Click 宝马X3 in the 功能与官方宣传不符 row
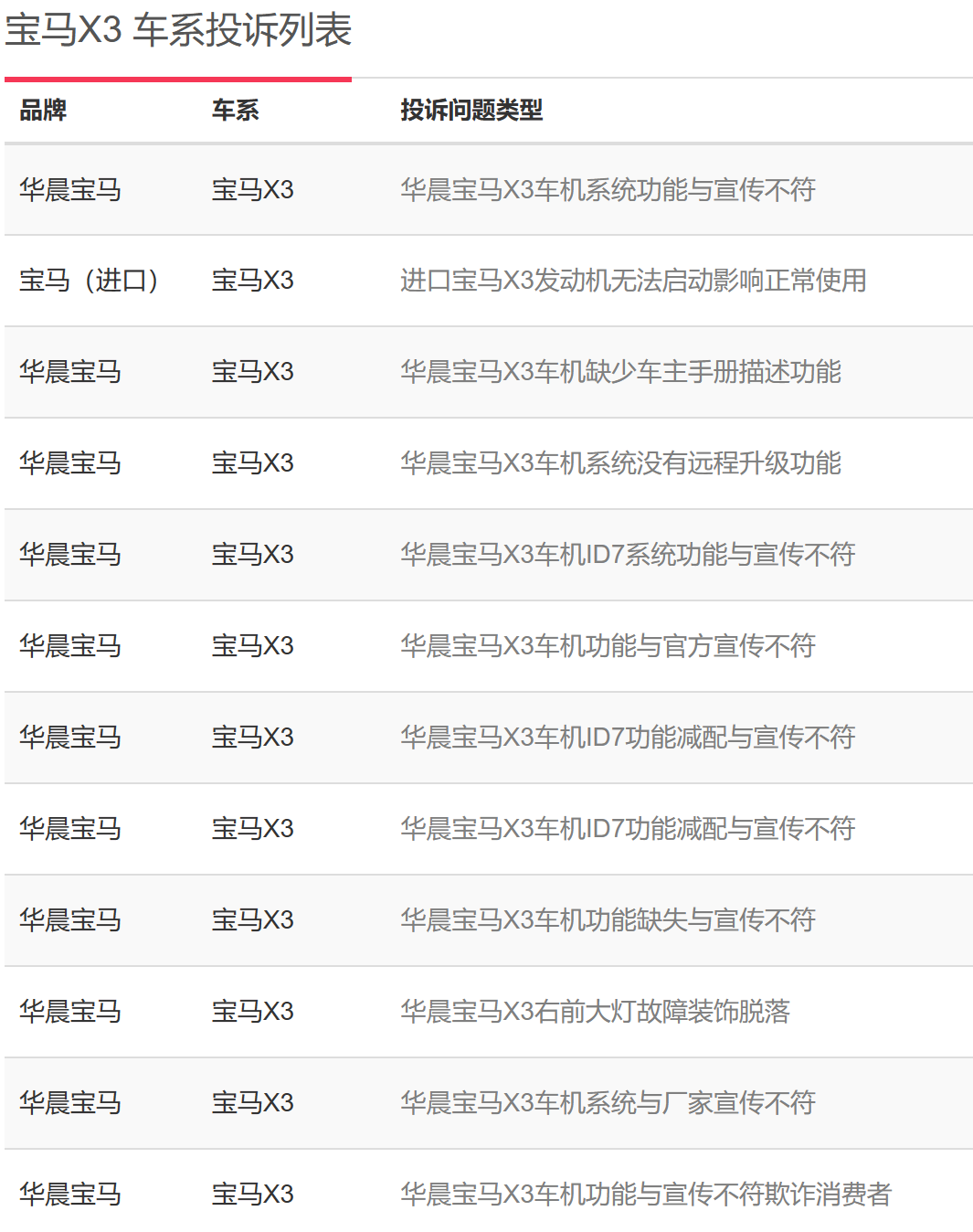 coord(253,646)
